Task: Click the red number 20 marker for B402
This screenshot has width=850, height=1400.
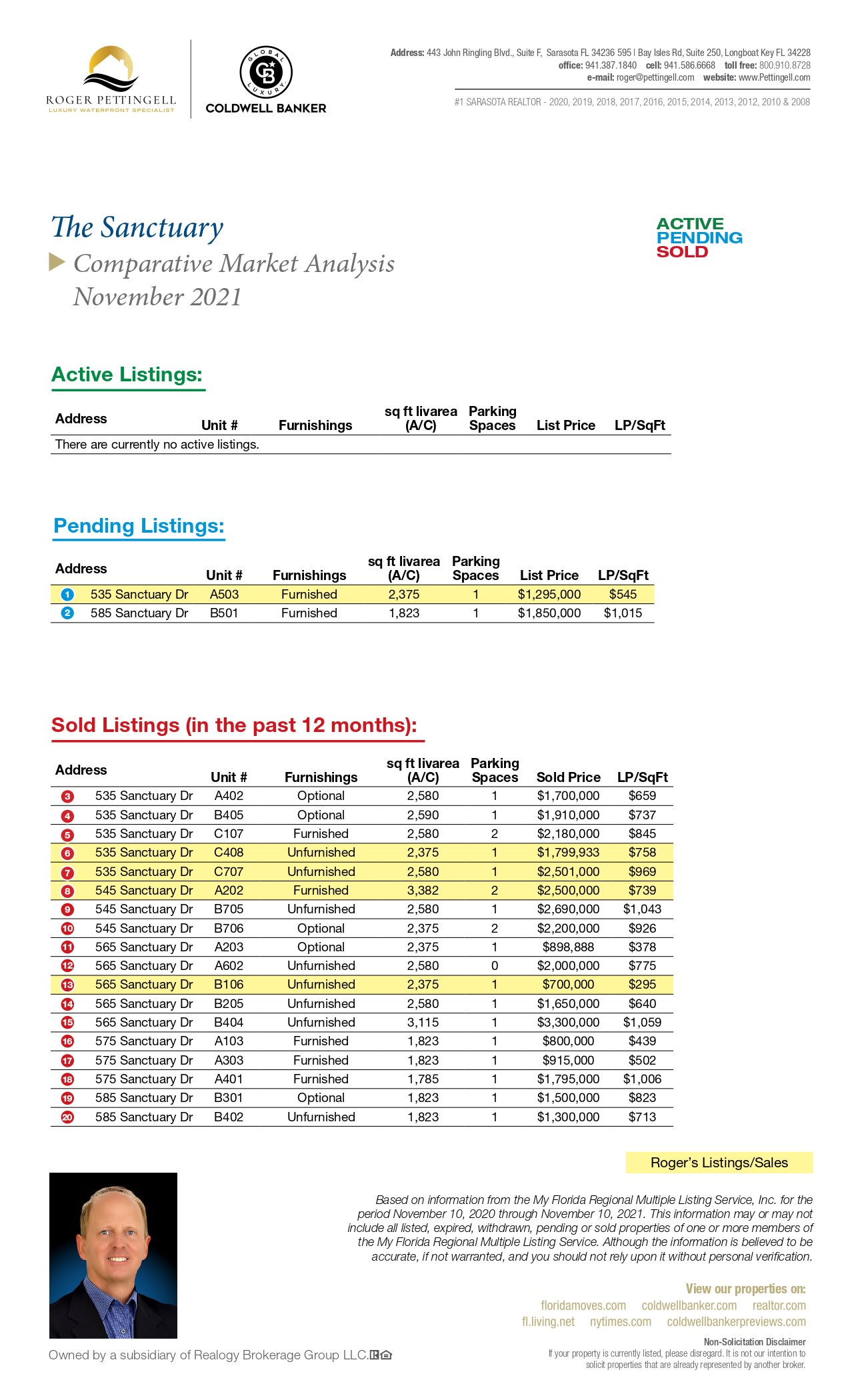Action: [x=67, y=1117]
